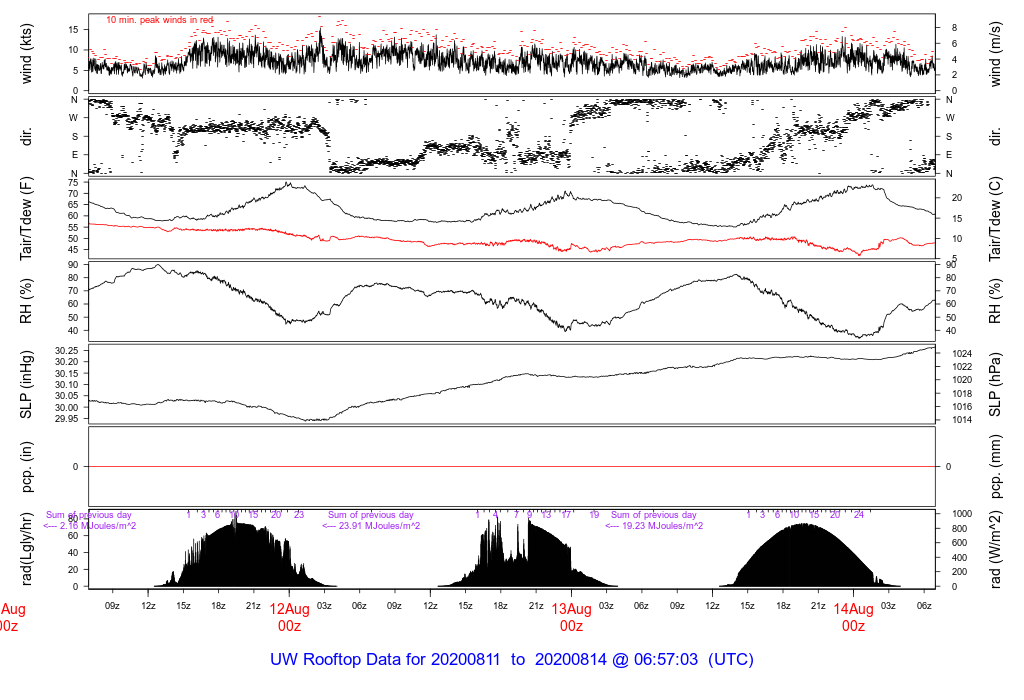Click the last '06z' label on time axis
Image resolution: width=1024 pixels, height=700 pixels.
924,606
